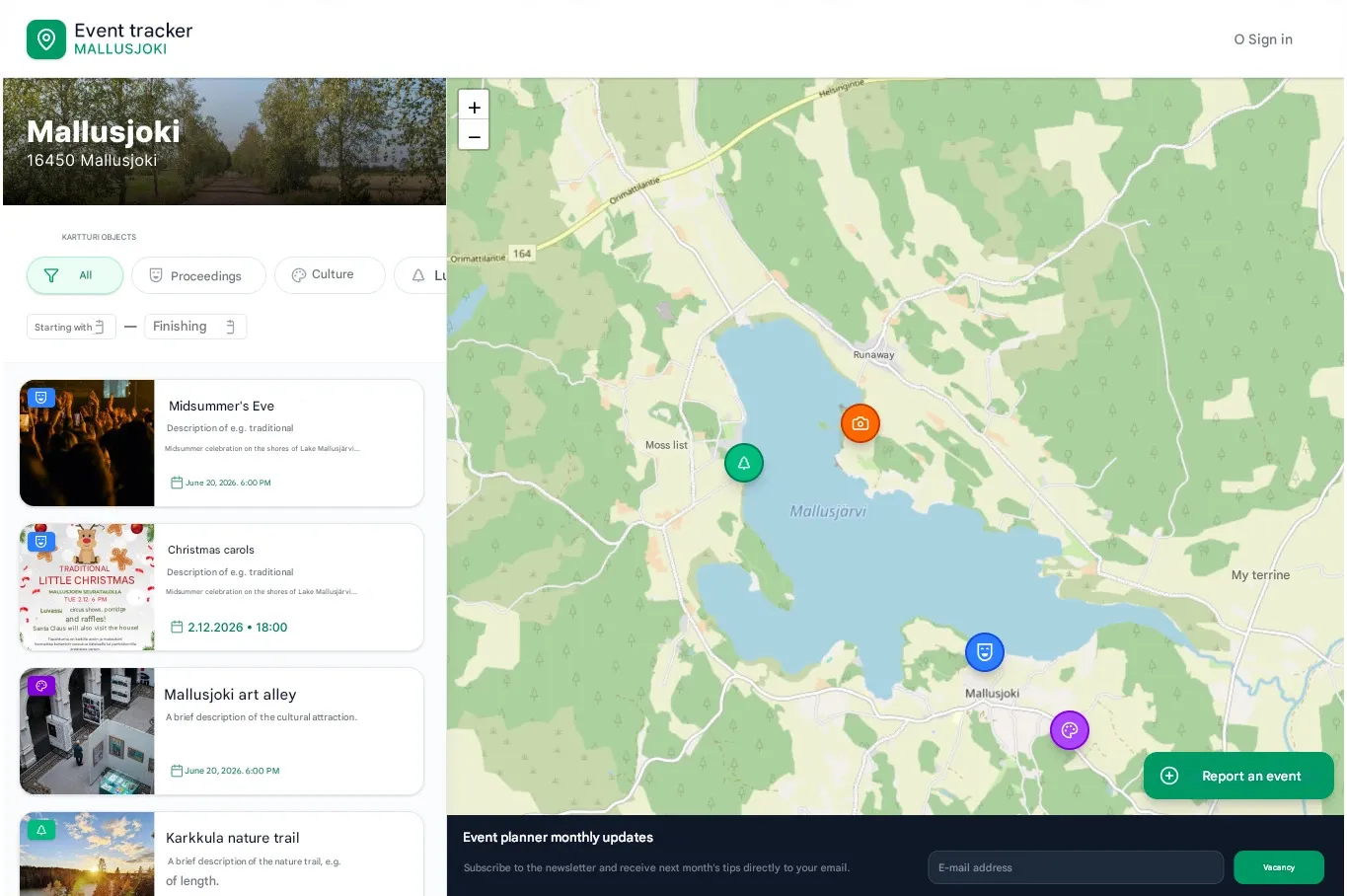Open the Finishing date picker
Image resolution: width=1347 pixels, height=896 pixels.
[194, 327]
